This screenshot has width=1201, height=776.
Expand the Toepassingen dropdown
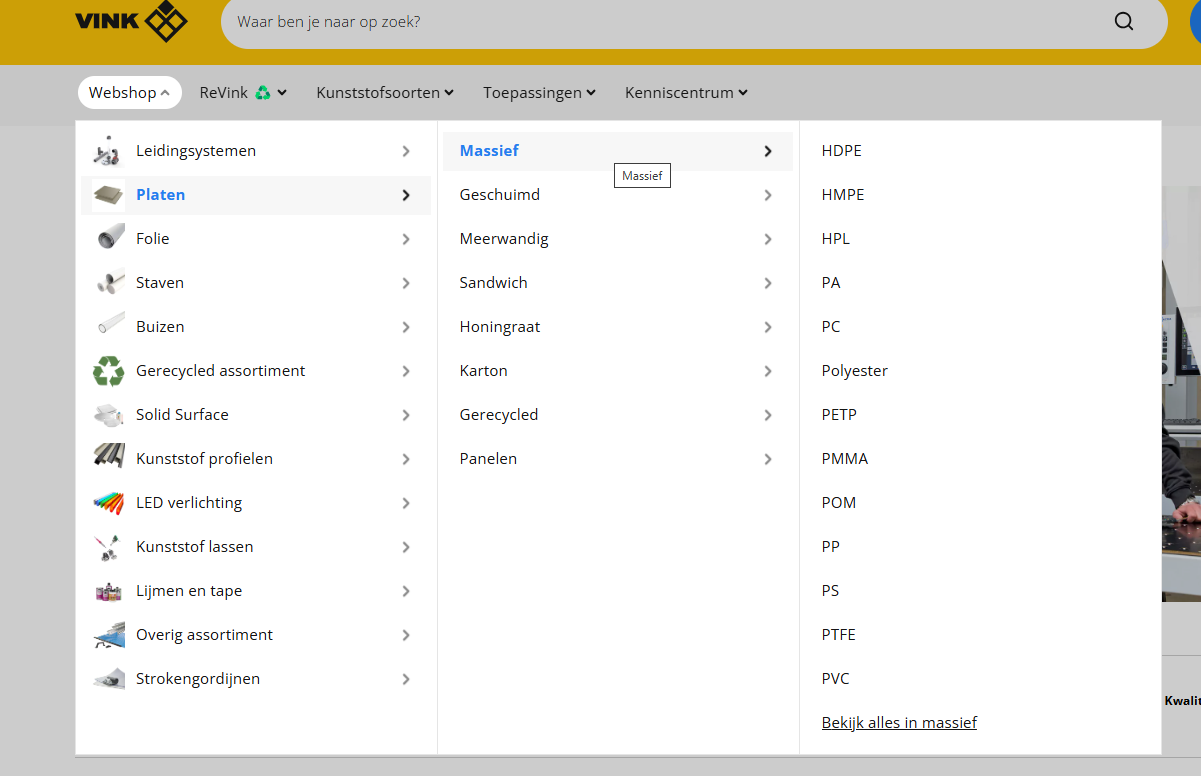tap(539, 93)
